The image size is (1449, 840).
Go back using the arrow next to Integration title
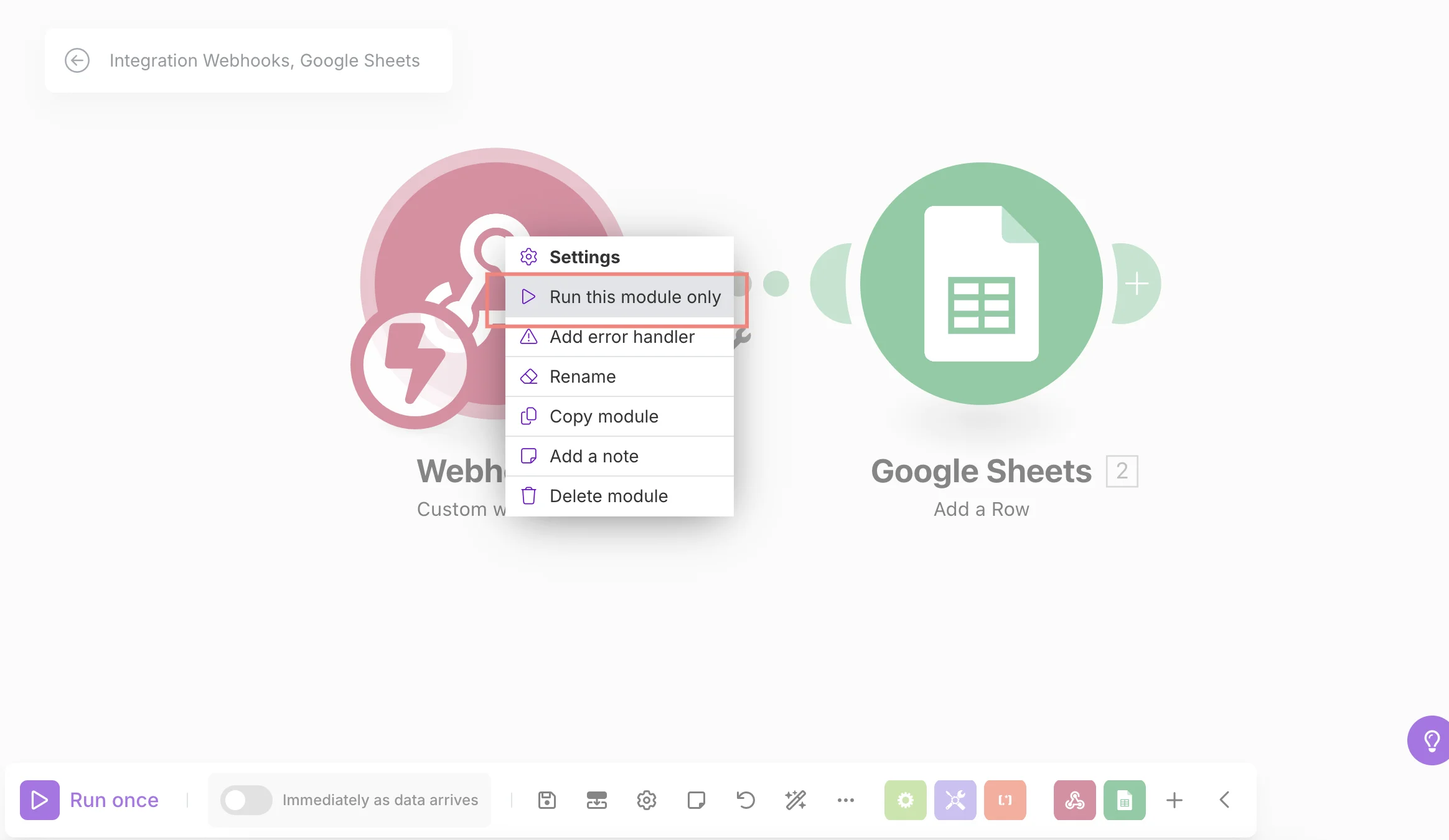tap(77, 60)
